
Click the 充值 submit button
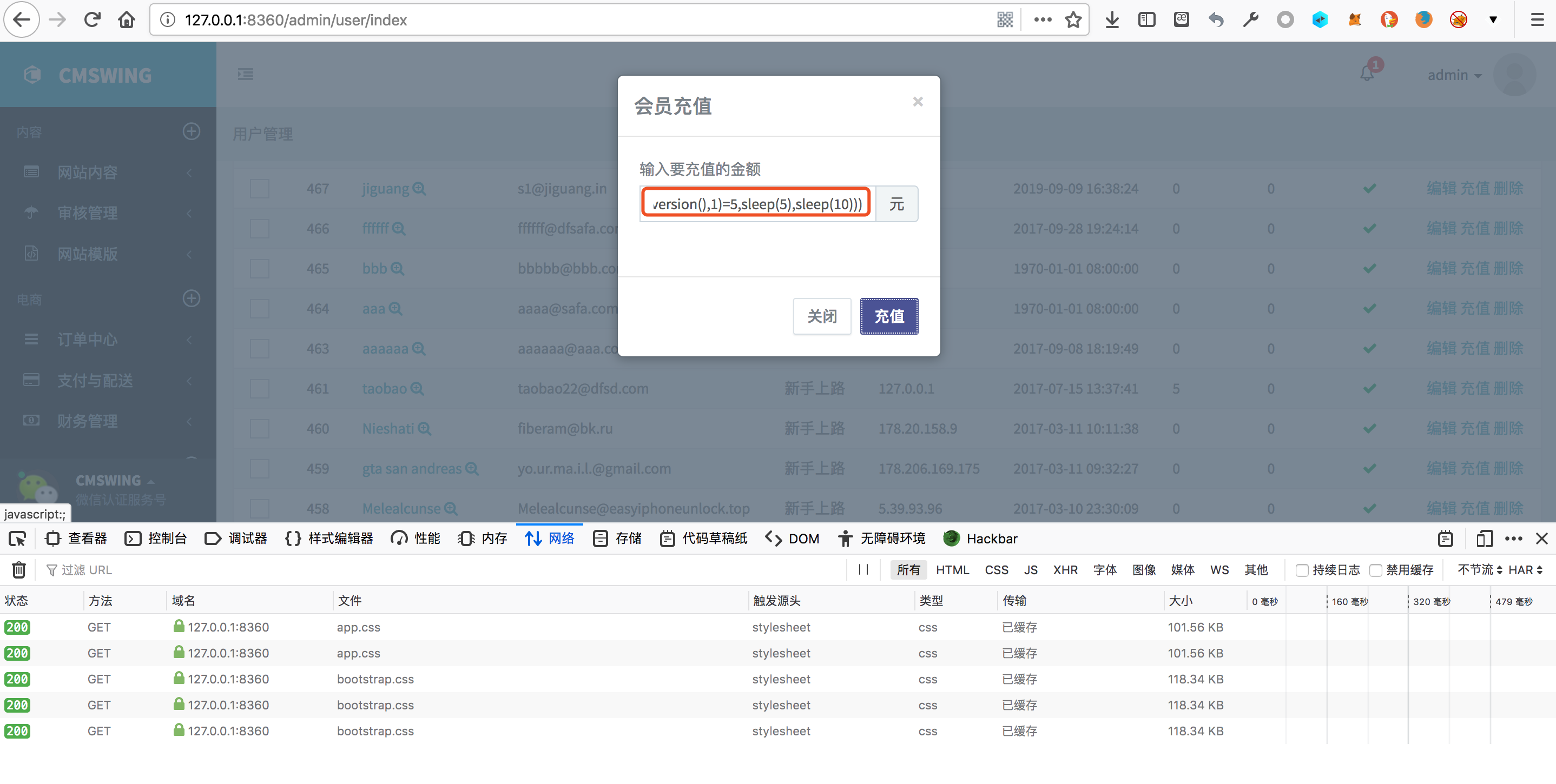pos(888,316)
